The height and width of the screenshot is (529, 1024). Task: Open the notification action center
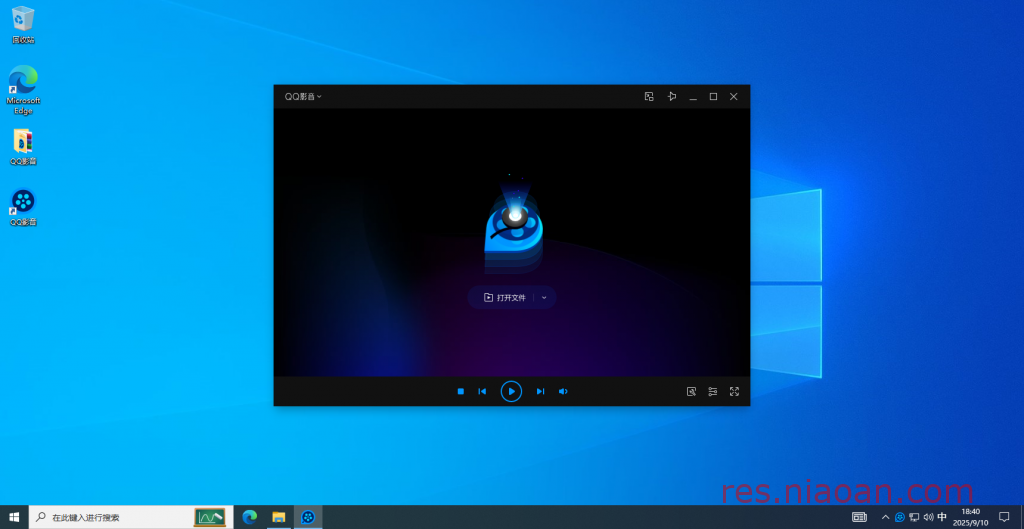click(1004, 517)
